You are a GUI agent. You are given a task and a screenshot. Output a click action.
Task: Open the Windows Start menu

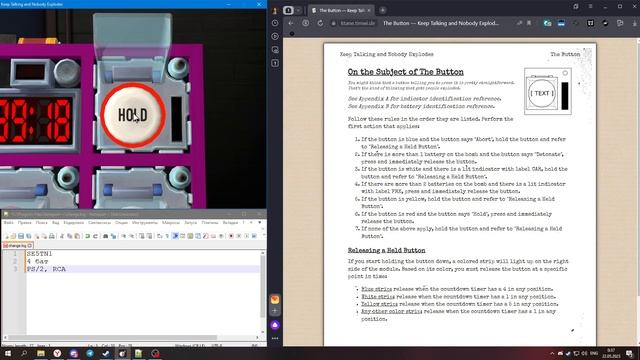[x=8, y=353]
